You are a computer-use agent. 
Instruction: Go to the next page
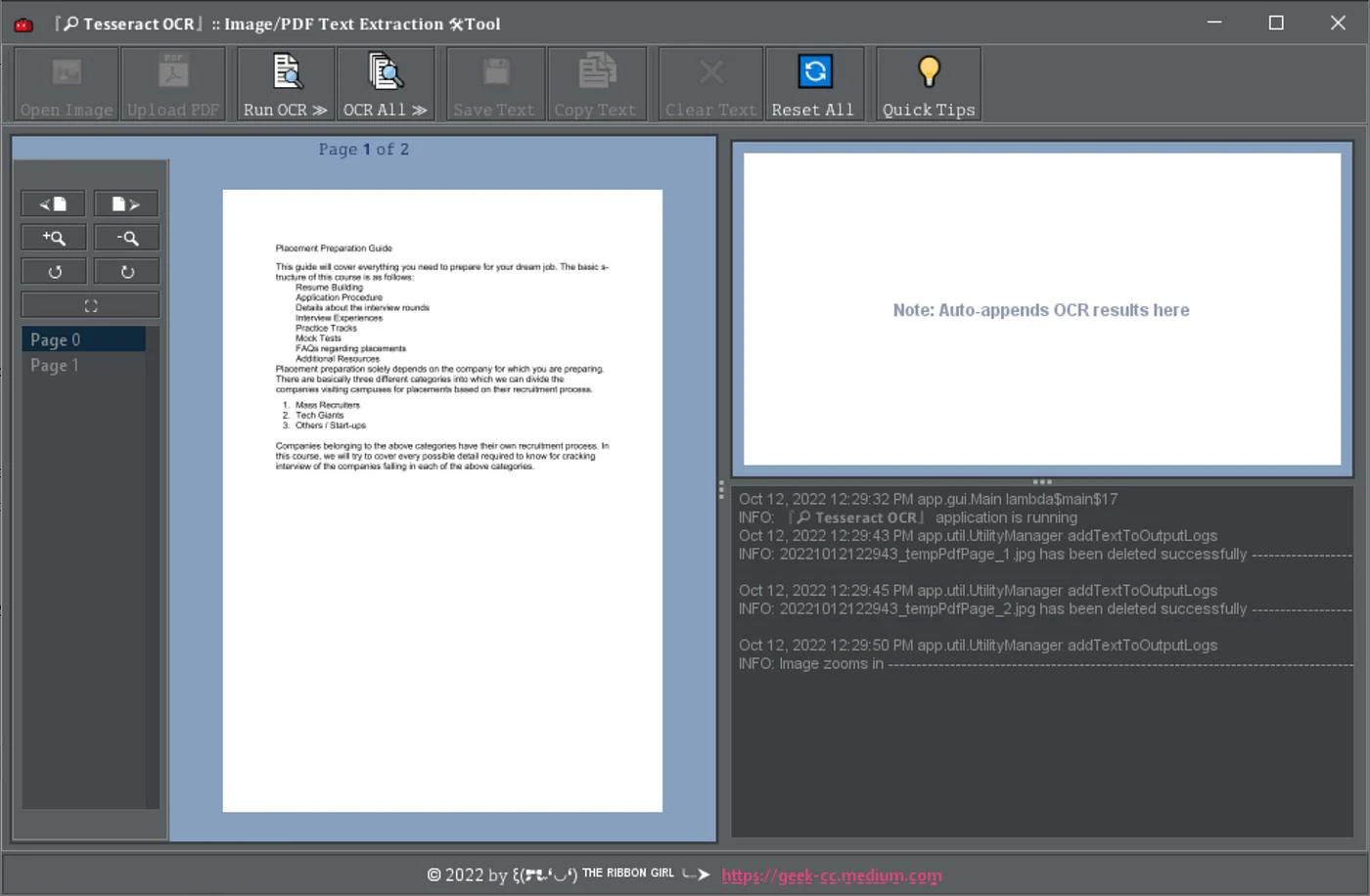[x=126, y=203]
